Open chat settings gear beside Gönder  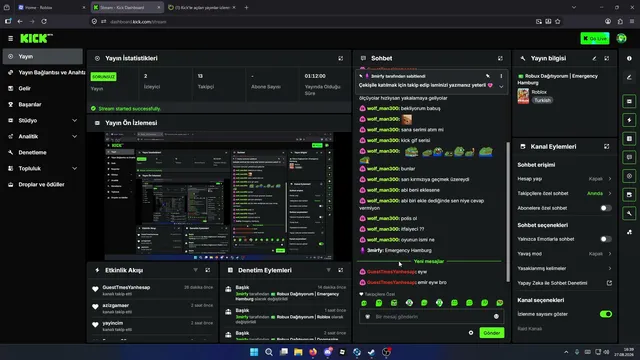pos(471,333)
